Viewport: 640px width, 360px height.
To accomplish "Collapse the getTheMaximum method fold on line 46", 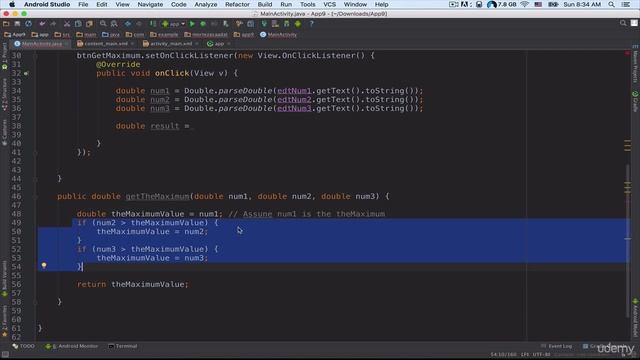I will [x=36, y=197].
